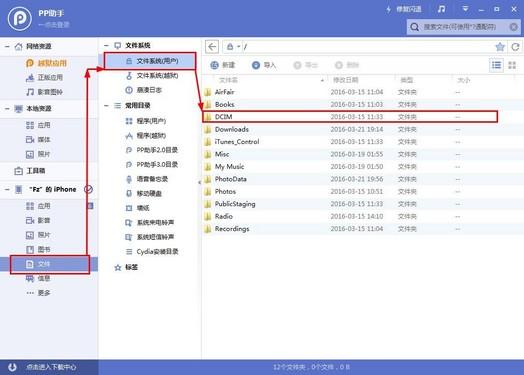Select the iTunes_Control folder row

(363, 142)
